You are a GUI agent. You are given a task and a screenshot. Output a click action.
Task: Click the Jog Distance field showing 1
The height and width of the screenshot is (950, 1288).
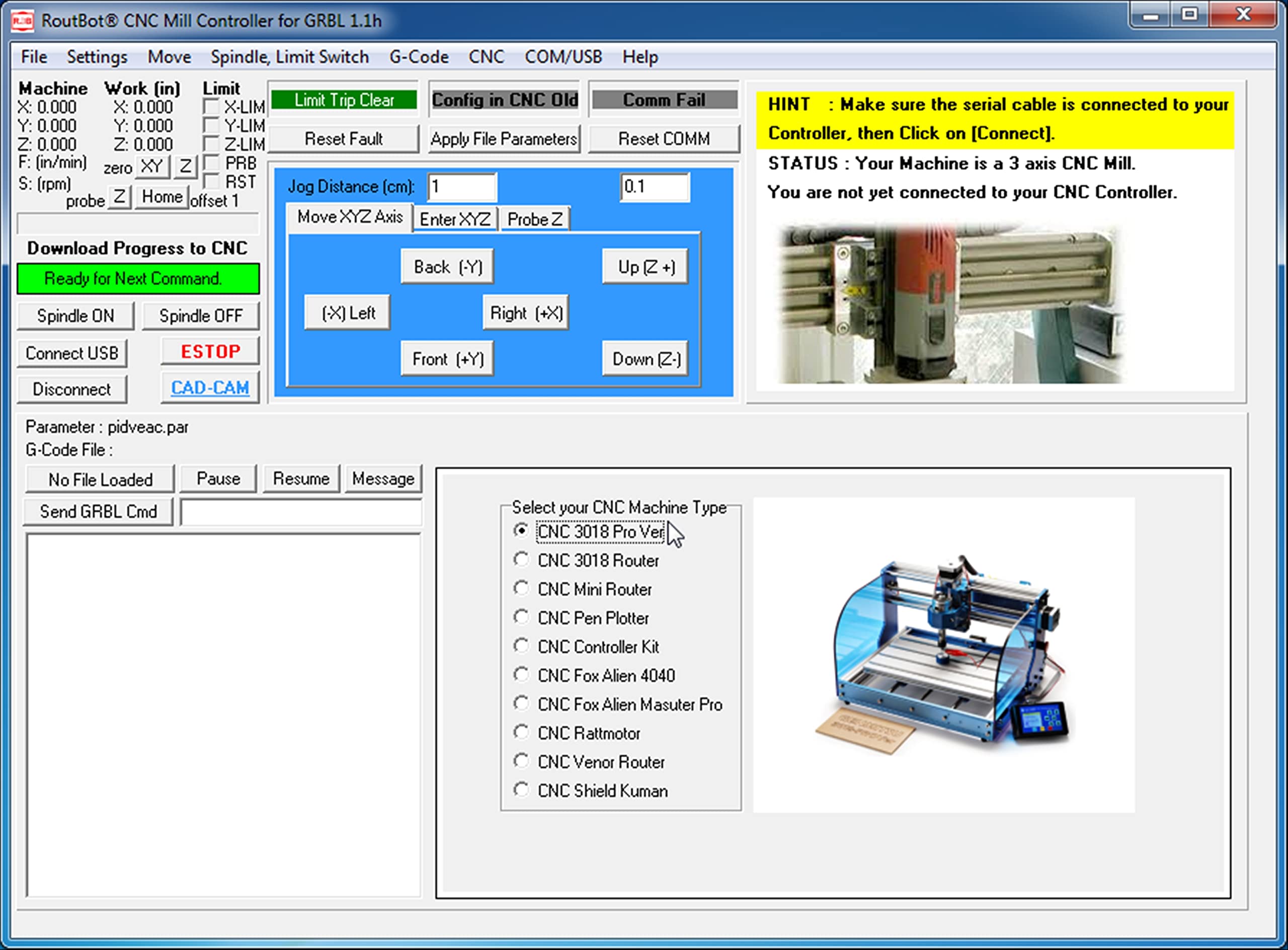click(x=462, y=187)
